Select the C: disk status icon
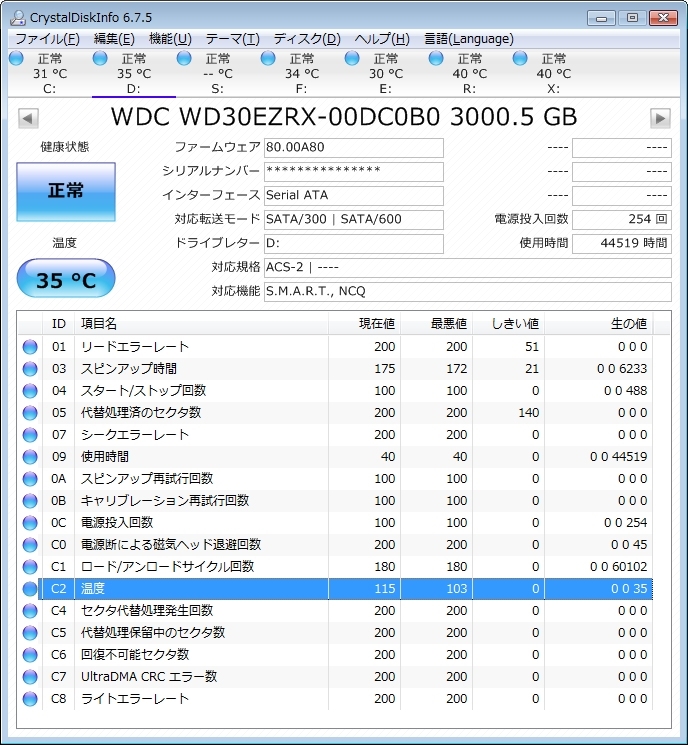688x745 pixels. coord(16,58)
